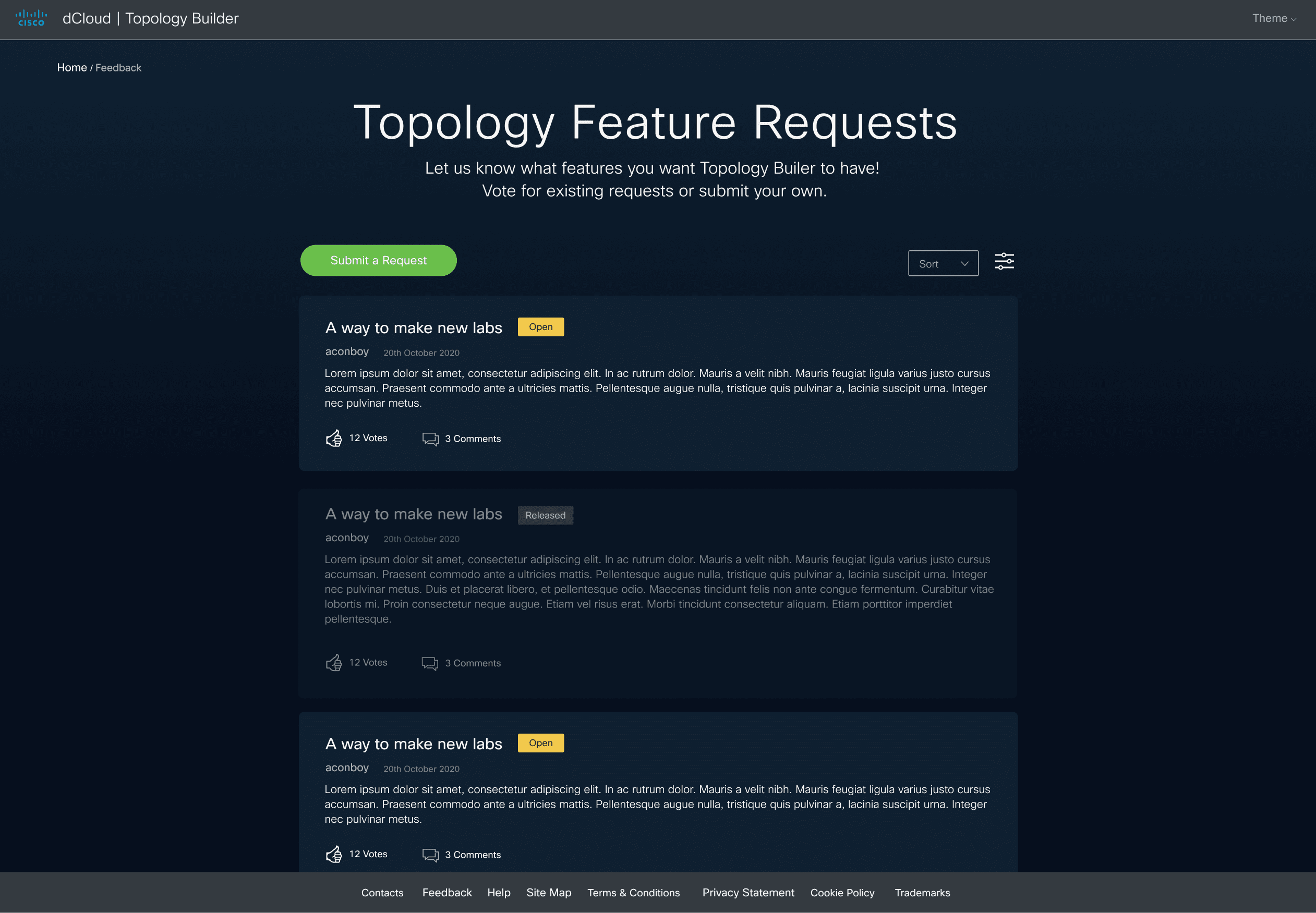Open the Sort dropdown
This screenshot has height=913, width=1316.
tap(943, 263)
